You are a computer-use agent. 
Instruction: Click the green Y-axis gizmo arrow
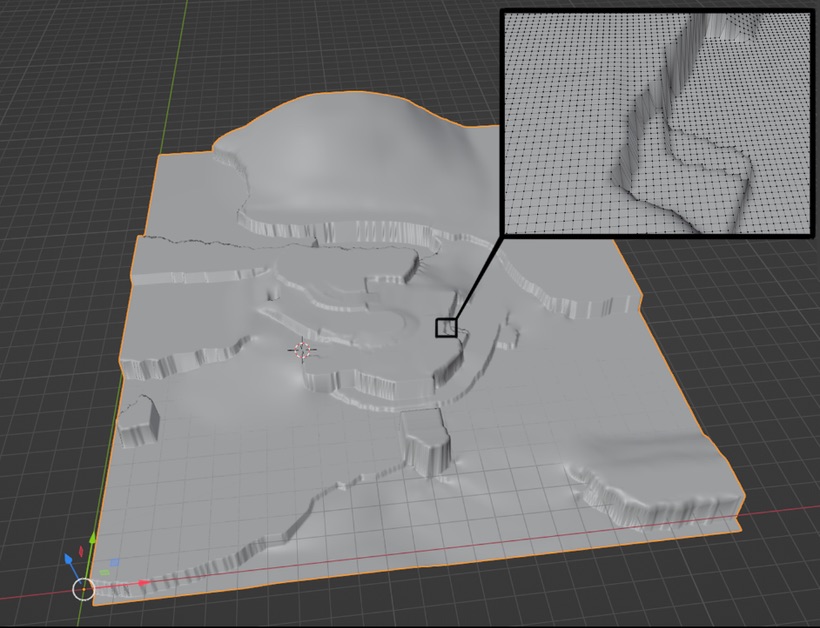(x=92, y=540)
